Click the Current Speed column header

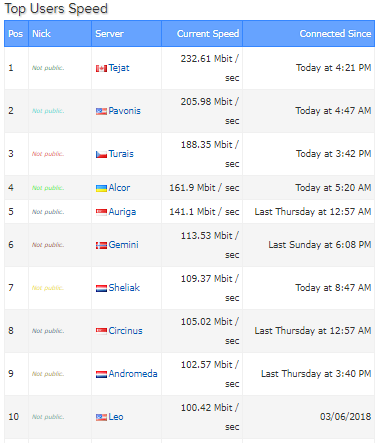(x=202, y=34)
